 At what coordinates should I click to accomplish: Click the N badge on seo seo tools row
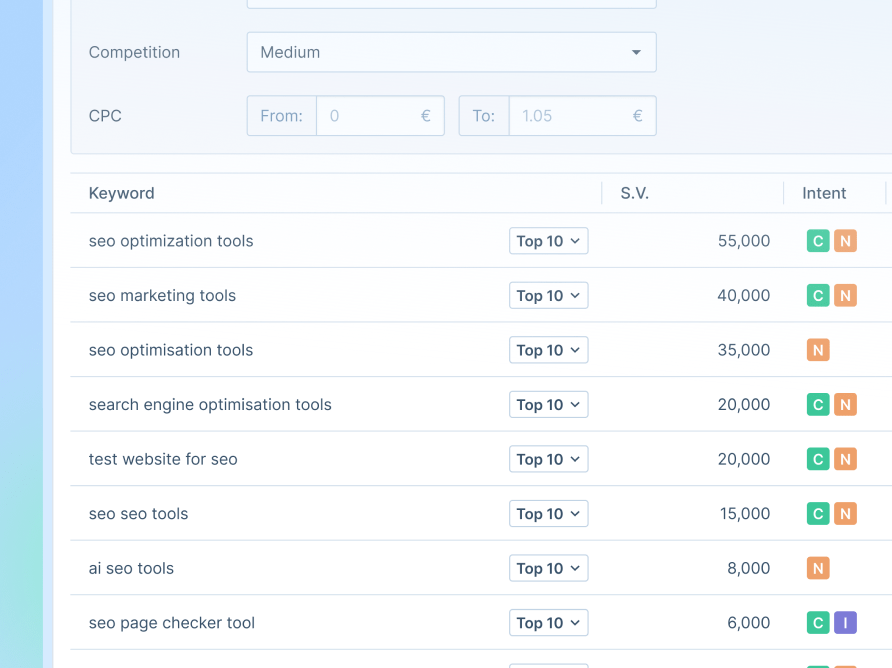coord(845,513)
